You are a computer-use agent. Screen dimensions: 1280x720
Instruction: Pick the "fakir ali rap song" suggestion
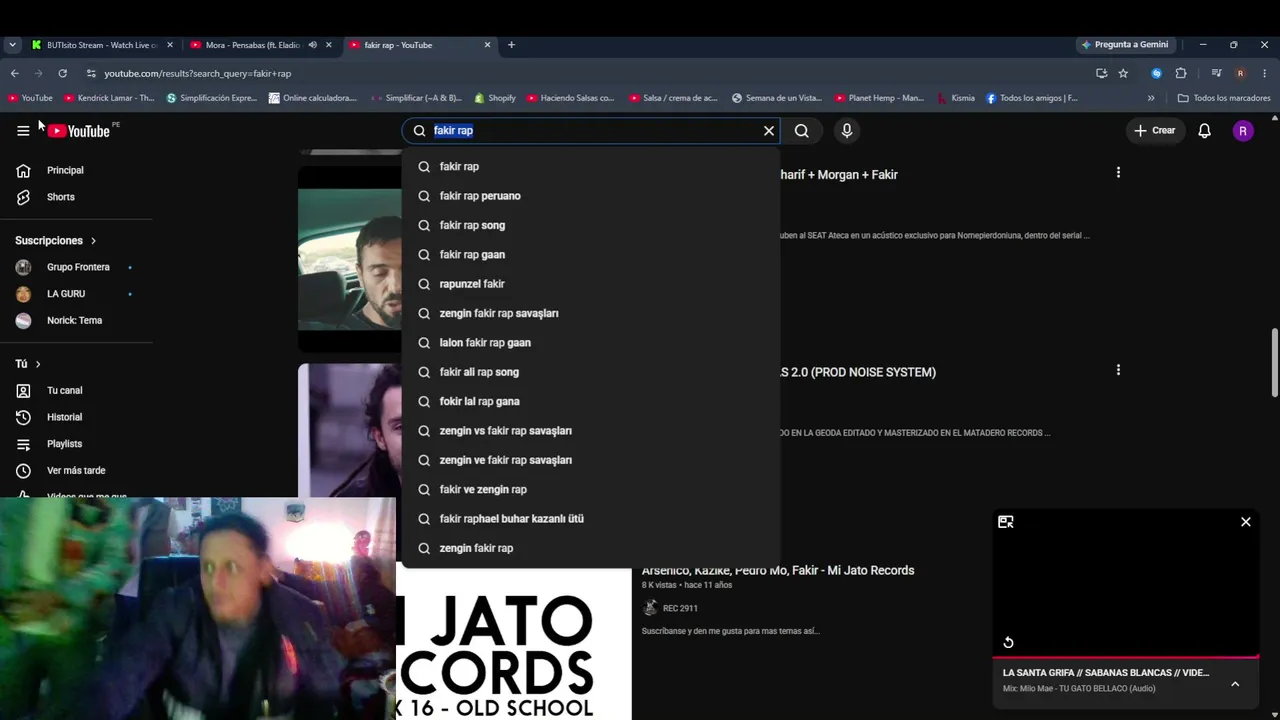pos(591,372)
